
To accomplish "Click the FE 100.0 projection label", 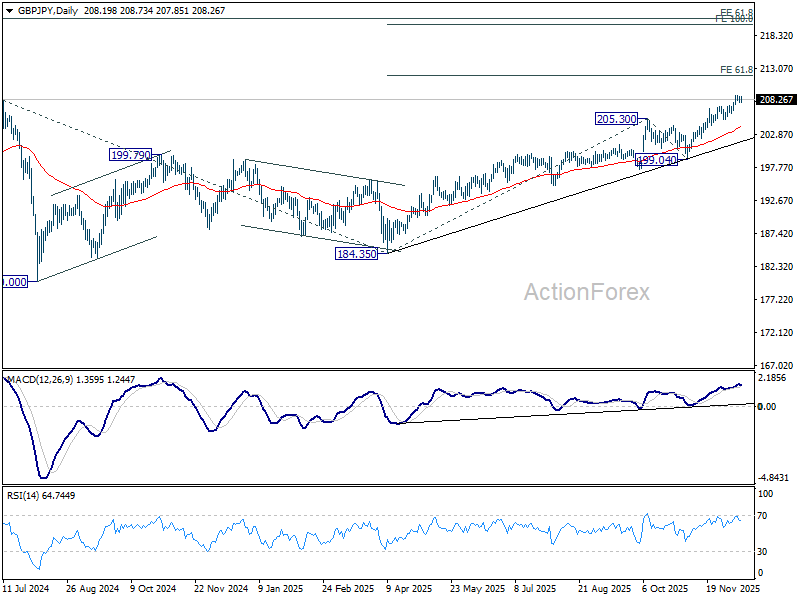I will (734, 20).
